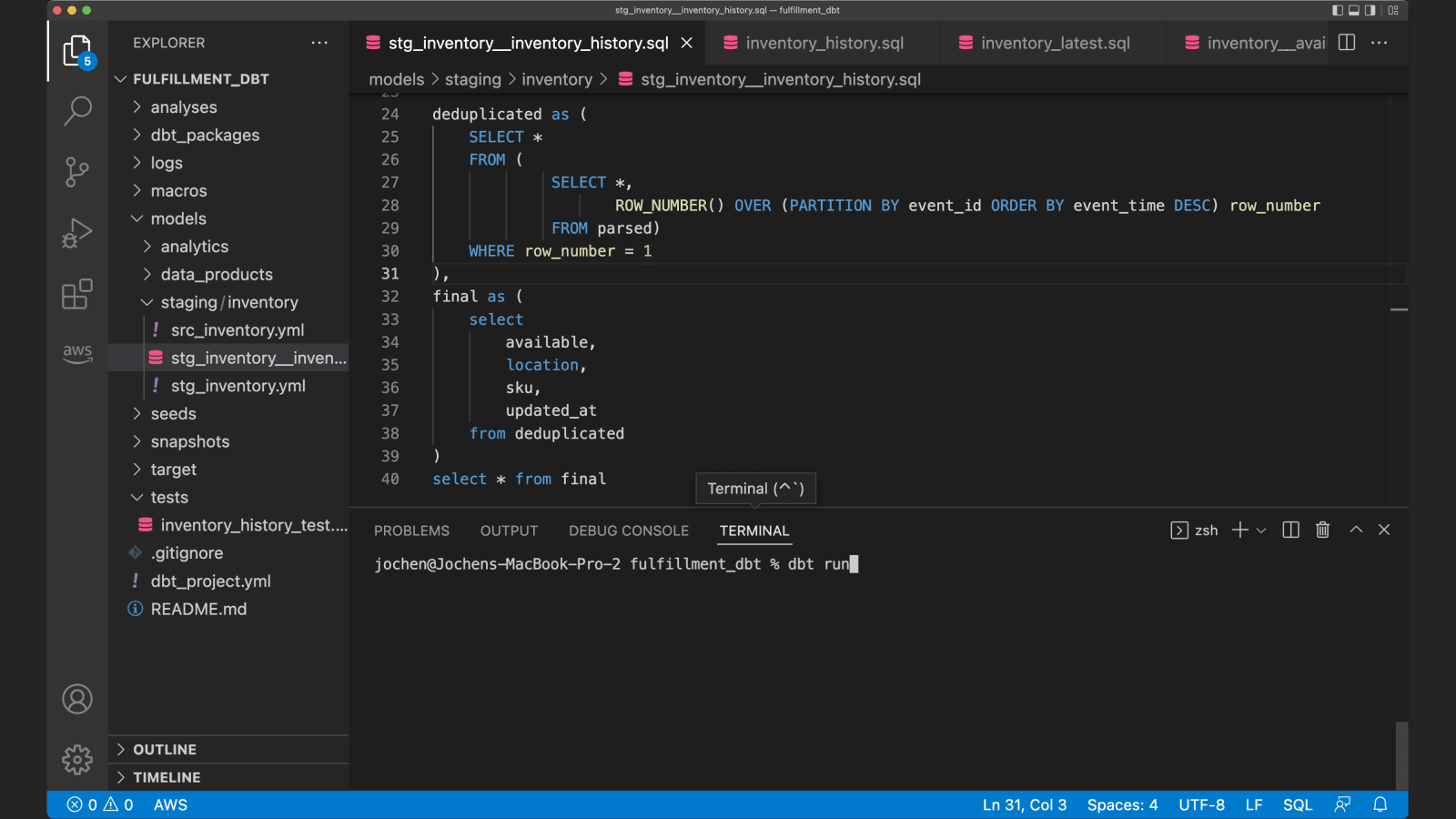
Task: Open the Extensions view
Action: coord(77,294)
